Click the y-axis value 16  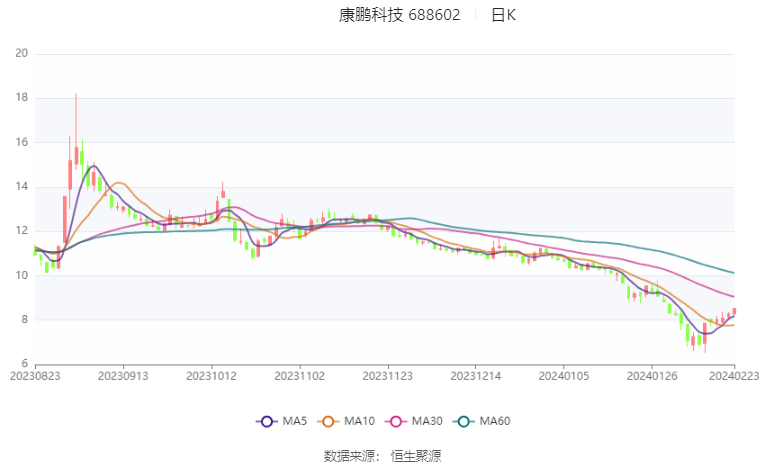[x=21, y=142]
